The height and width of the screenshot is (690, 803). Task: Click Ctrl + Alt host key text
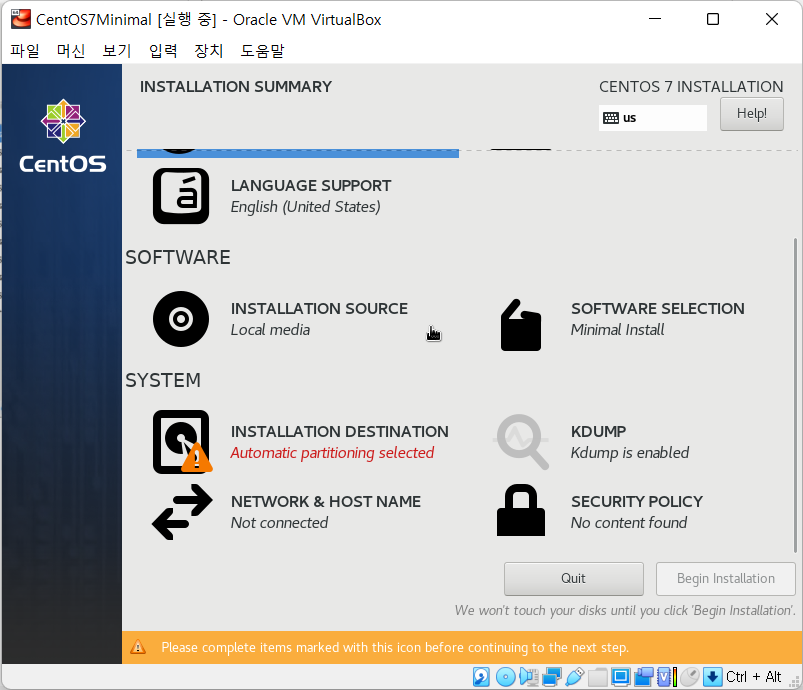(x=753, y=677)
